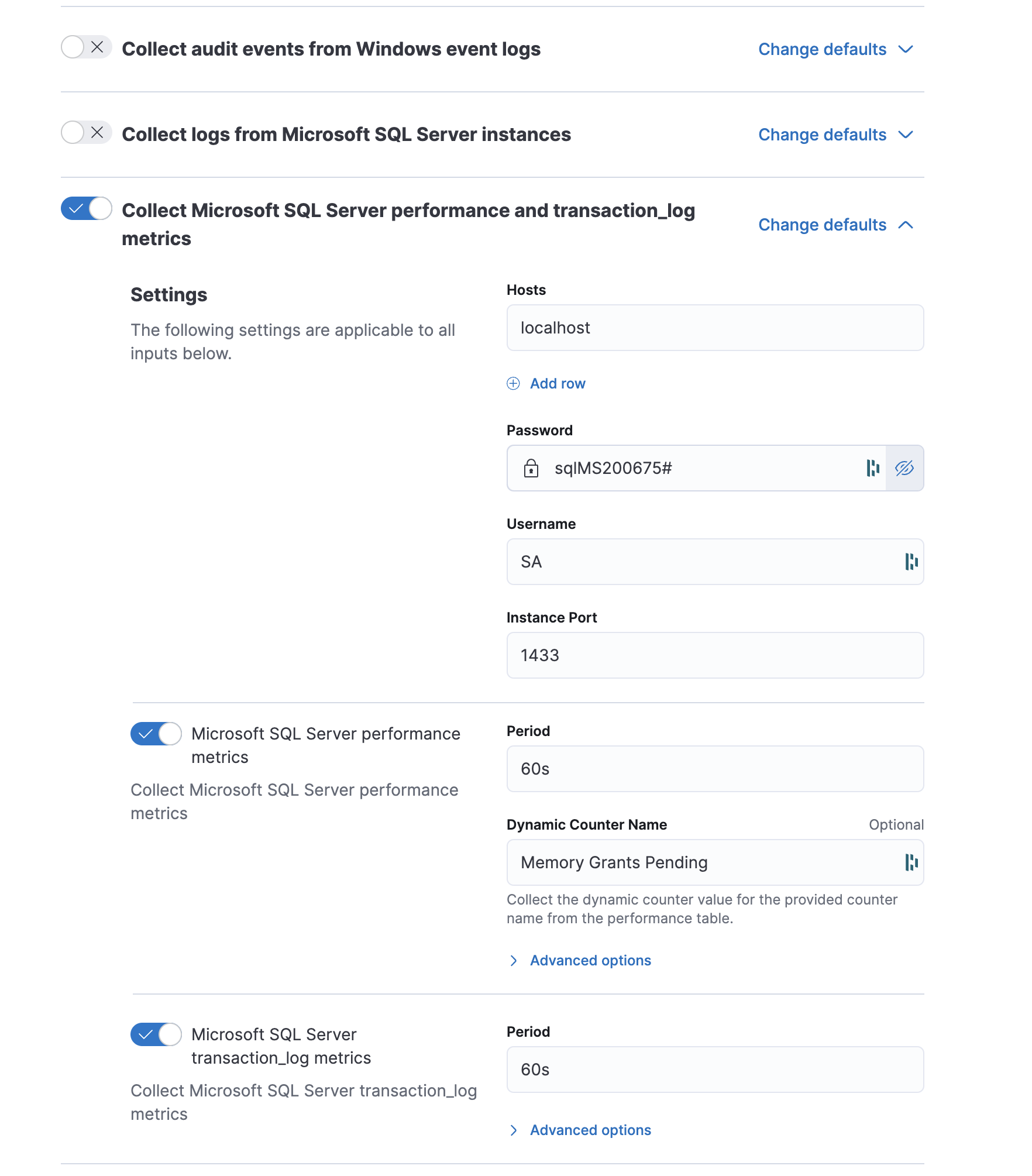Screen dimensions: 1032x1176
Task: Toggle password visibility eye icon
Action: [904, 468]
